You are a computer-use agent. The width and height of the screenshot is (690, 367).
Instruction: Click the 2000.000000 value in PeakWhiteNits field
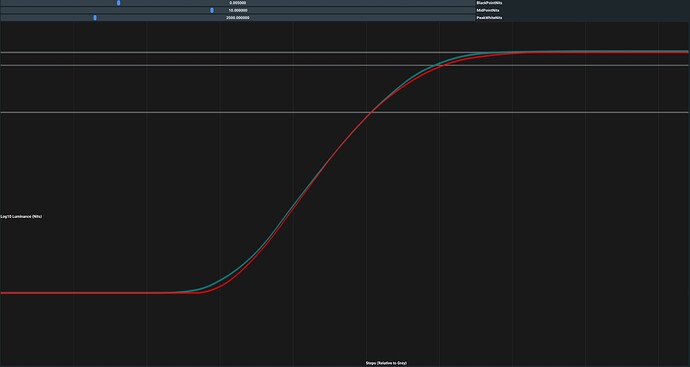[238, 18]
